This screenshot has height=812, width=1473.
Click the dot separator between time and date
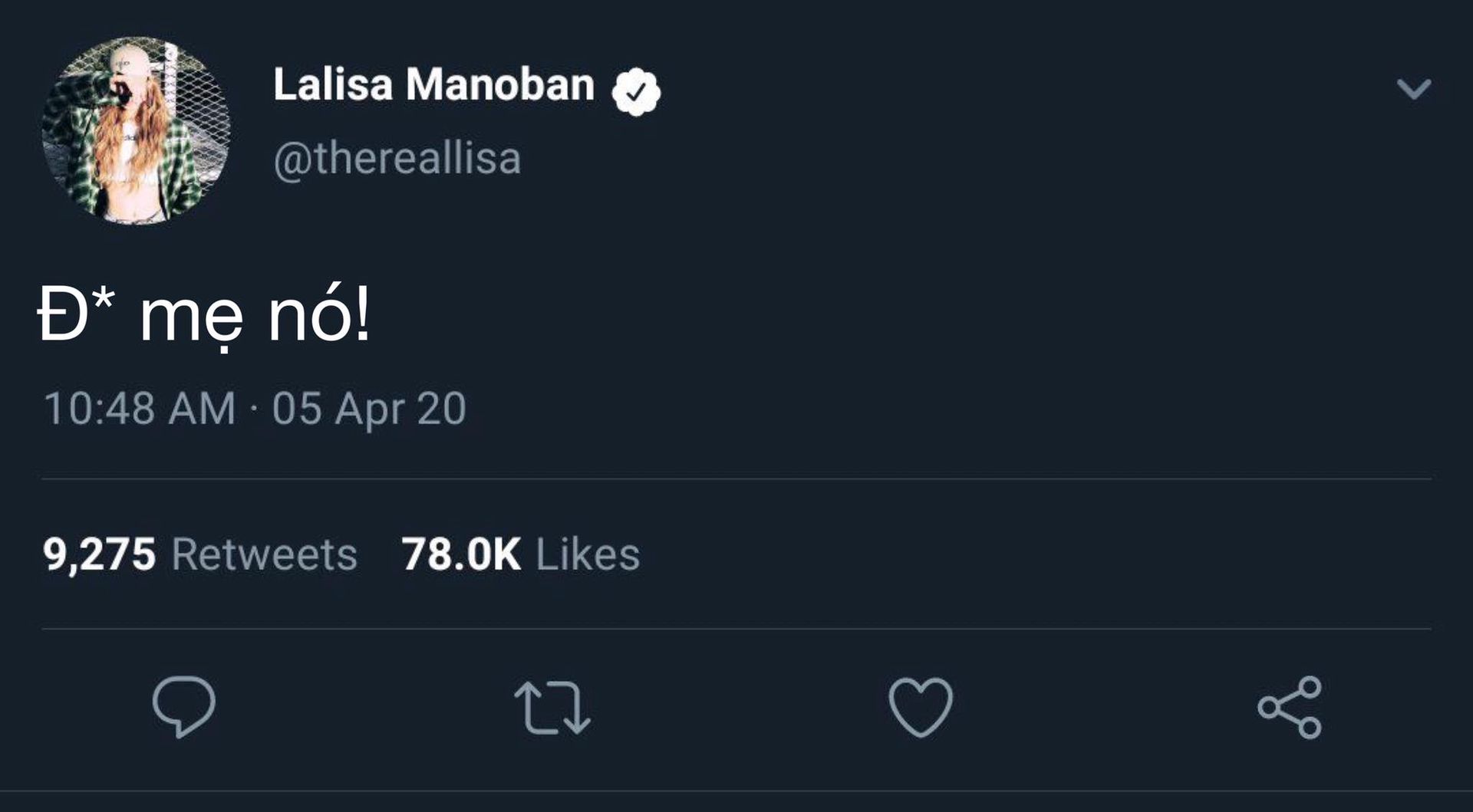pos(254,409)
